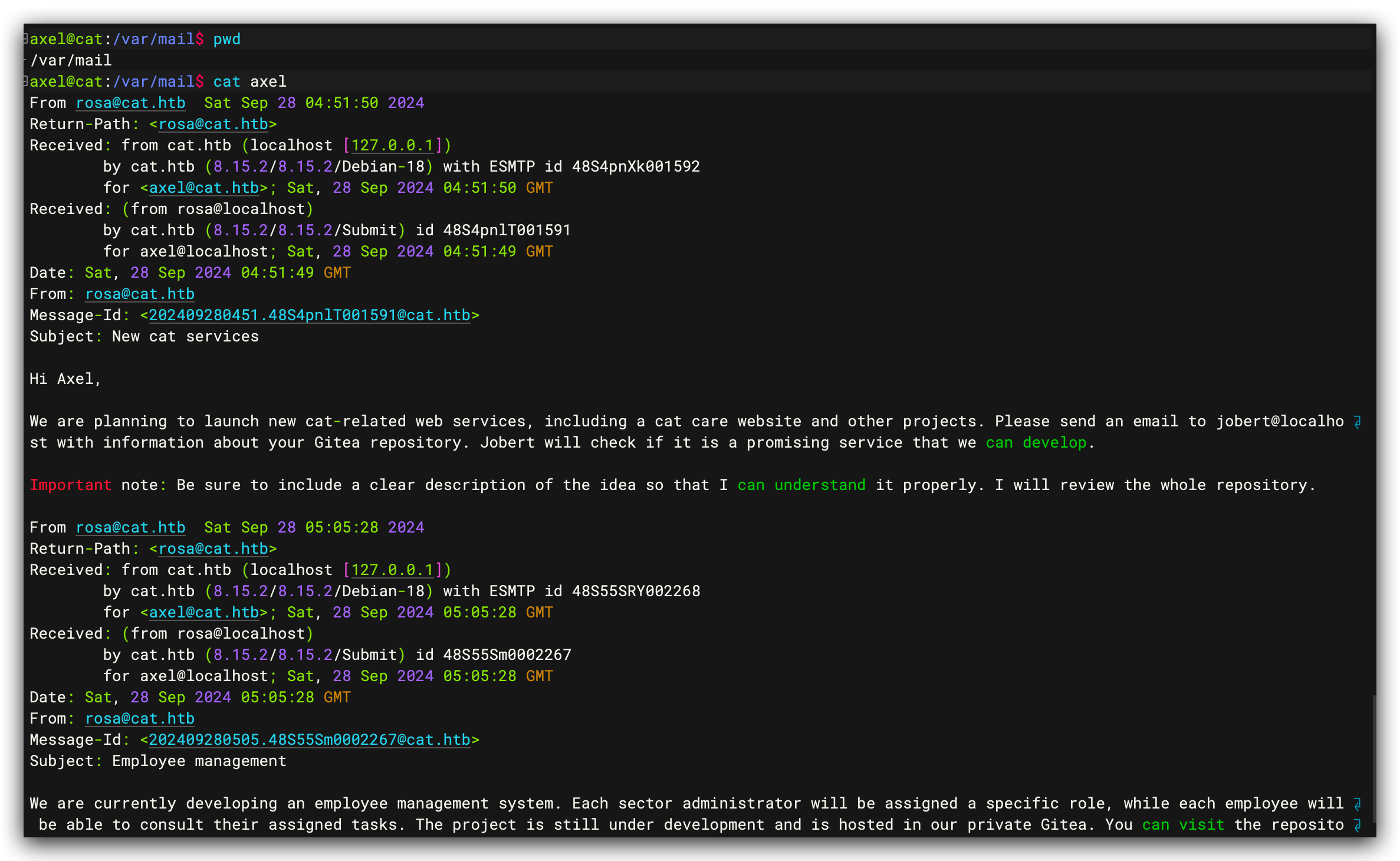This screenshot has height=861, width=1400.
Task: Click the wrap indicator after 'the reposito'
Action: (1357, 826)
